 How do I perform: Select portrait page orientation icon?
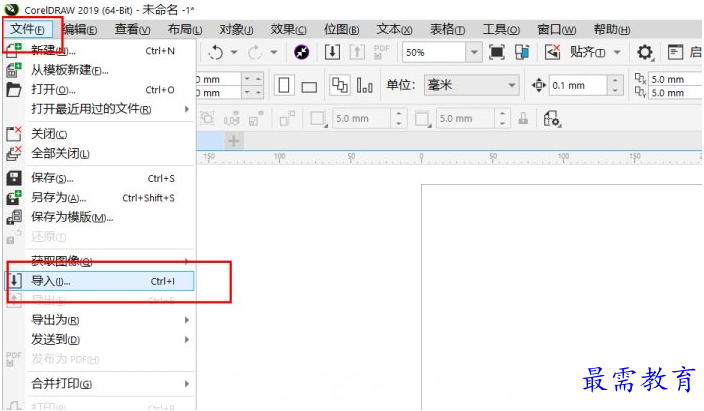(x=284, y=85)
